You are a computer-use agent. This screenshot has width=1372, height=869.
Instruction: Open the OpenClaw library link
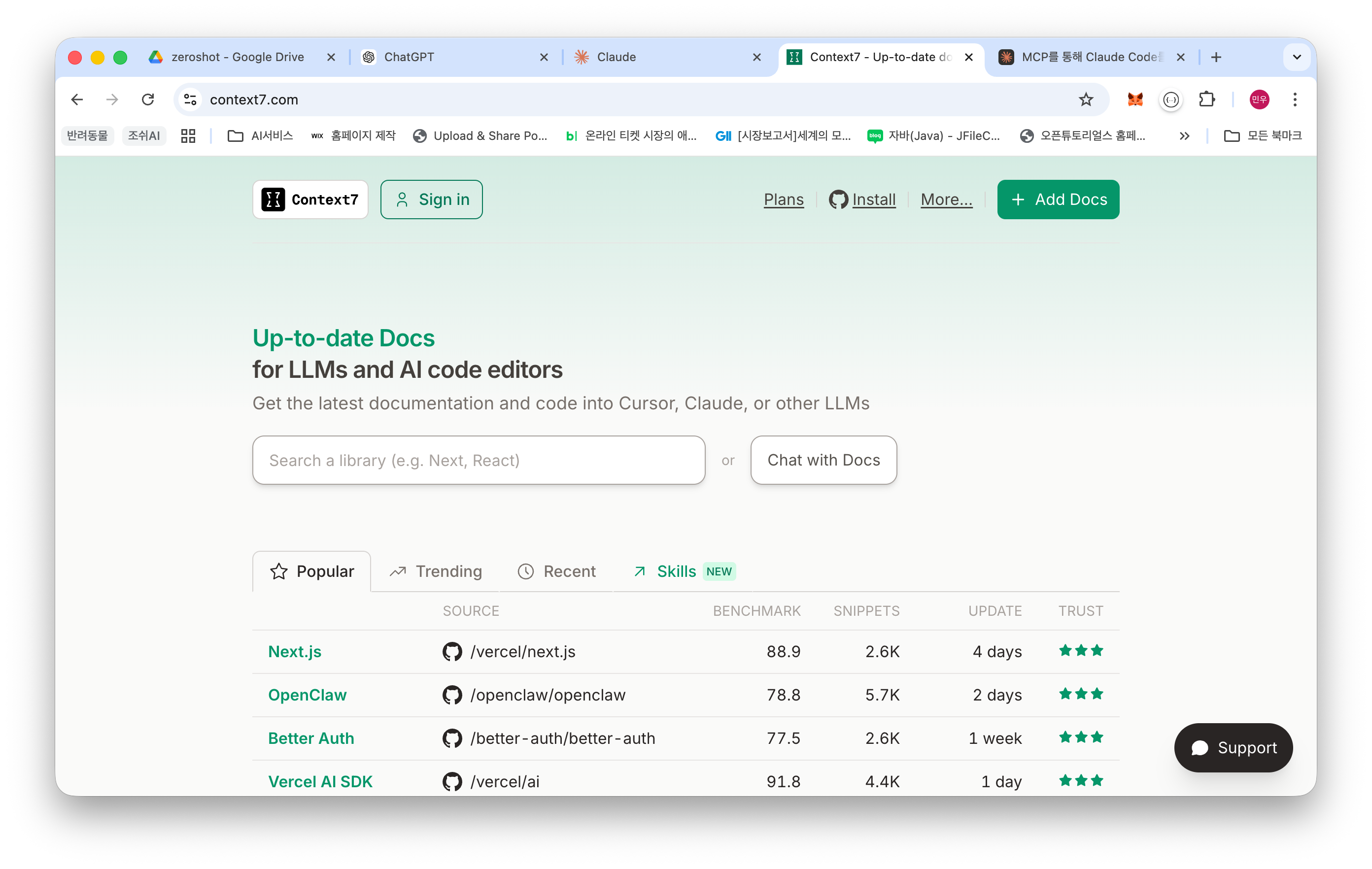[x=307, y=695]
